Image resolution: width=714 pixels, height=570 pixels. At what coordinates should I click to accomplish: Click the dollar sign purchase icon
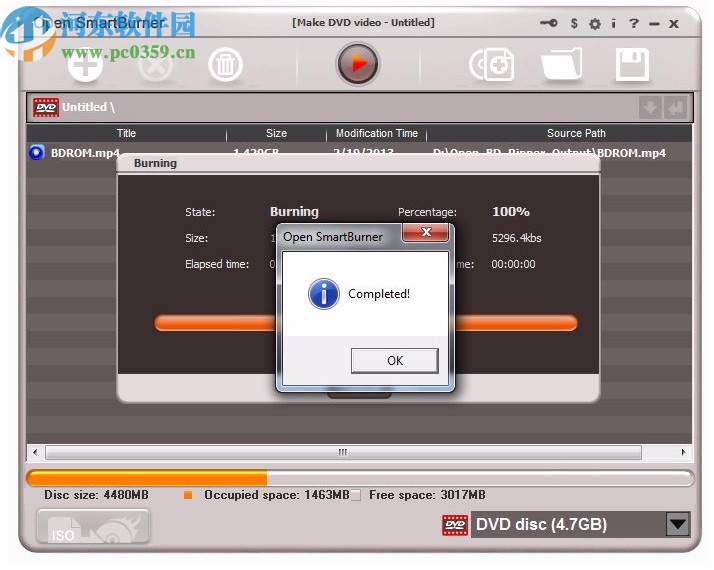[x=574, y=23]
